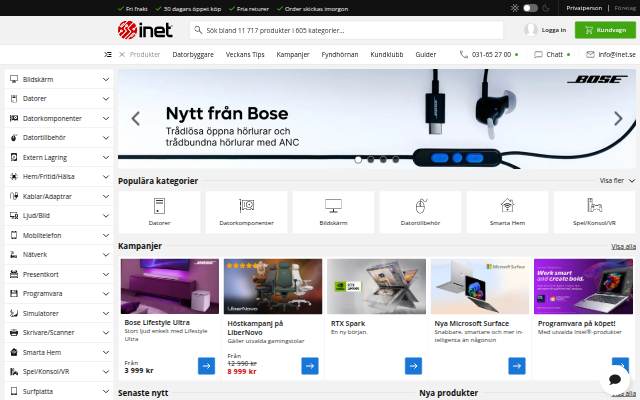
Task: Click the arrow button on RTX Spark card
Action: point(413,366)
